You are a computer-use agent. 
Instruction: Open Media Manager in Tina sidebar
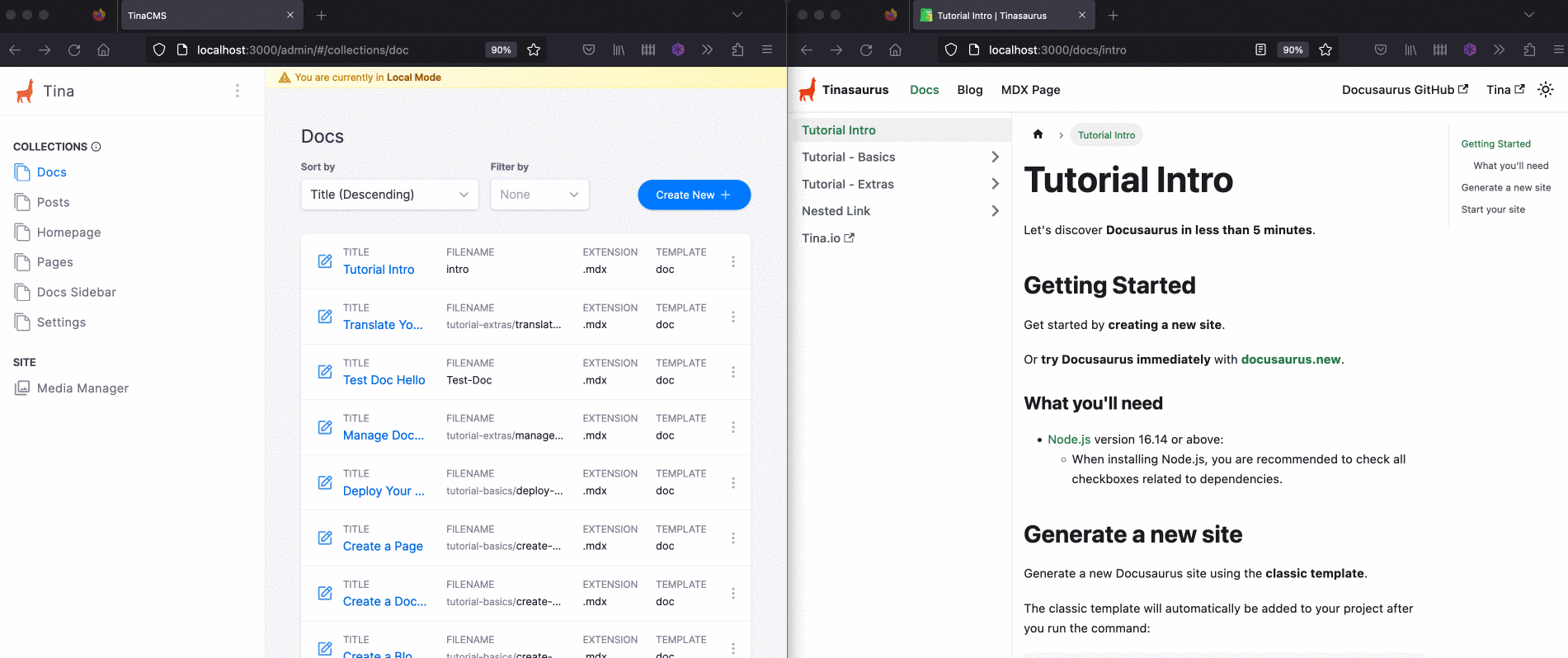pyautogui.click(x=82, y=388)
